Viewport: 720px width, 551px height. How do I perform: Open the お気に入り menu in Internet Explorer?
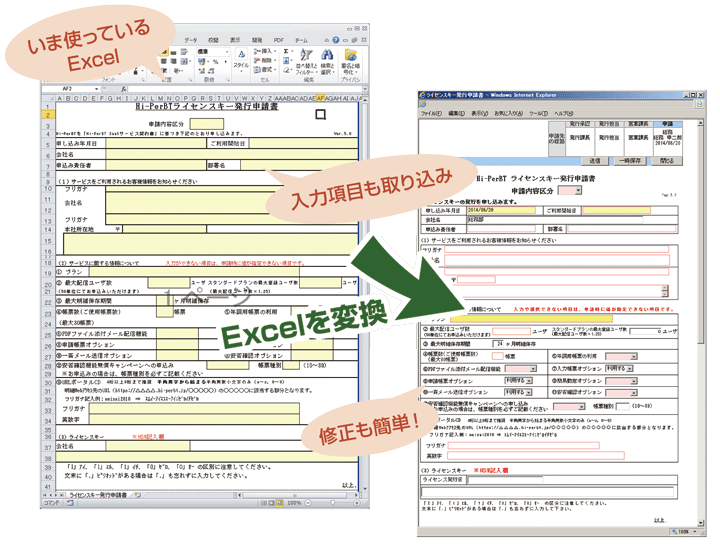click(x=508, y=113)
